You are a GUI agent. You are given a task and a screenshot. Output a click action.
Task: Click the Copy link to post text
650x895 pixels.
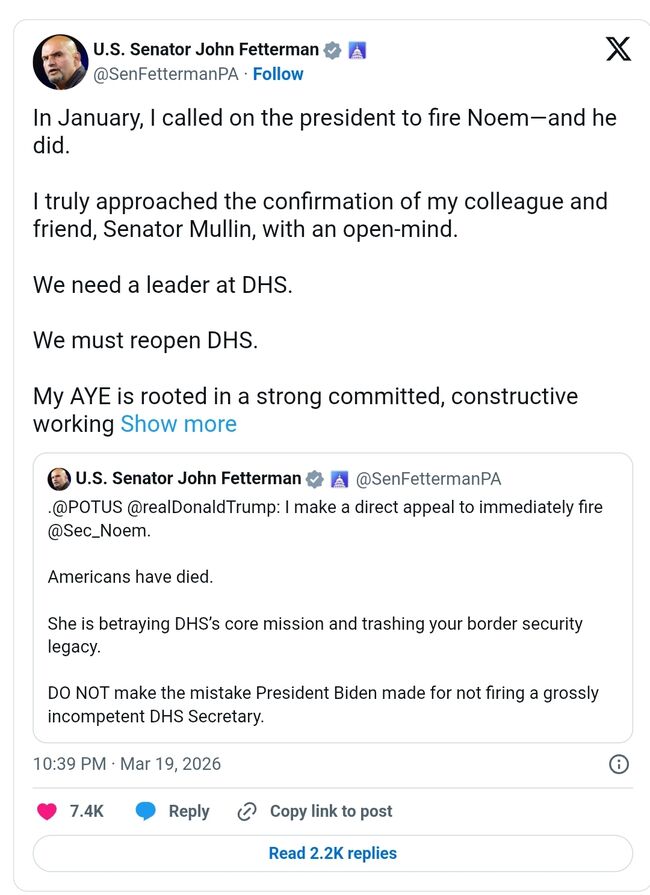(331, 811)
